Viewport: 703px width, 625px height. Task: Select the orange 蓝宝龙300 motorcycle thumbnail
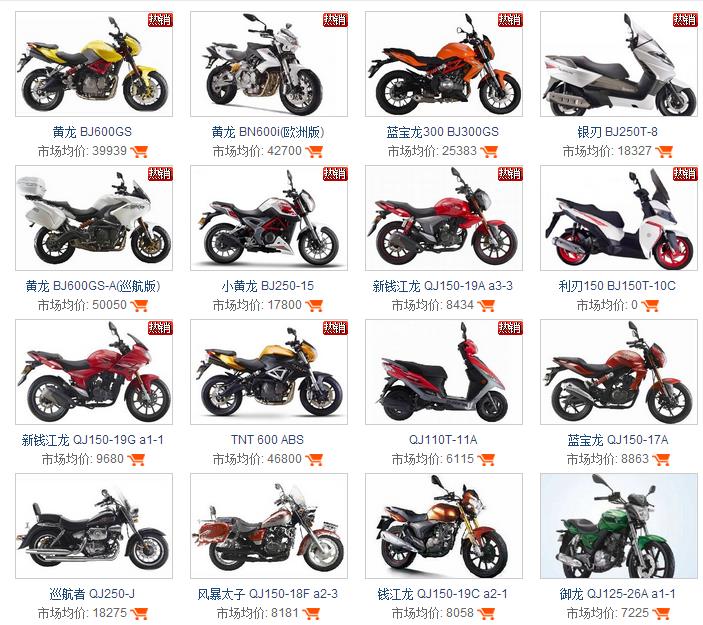click(444, 64)
